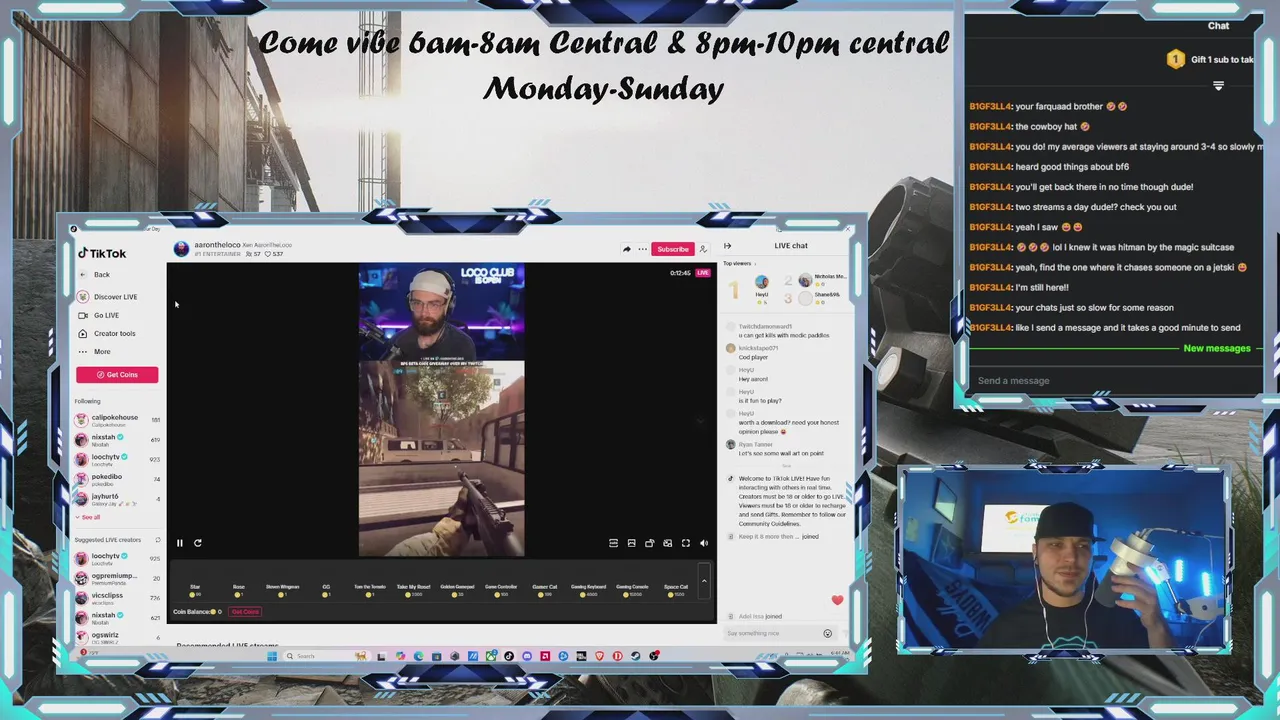Send the Gamer Cat gift
This screenshot has width=1280, height=720.
[x=545, y=591]
